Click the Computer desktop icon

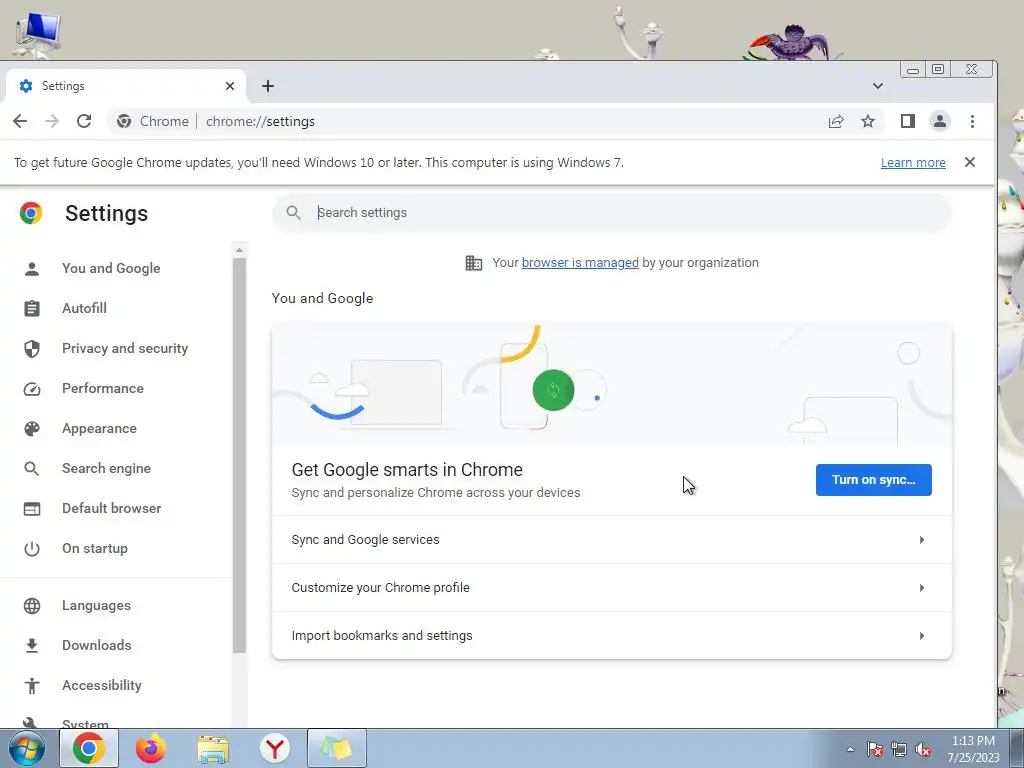coord(38,35)
